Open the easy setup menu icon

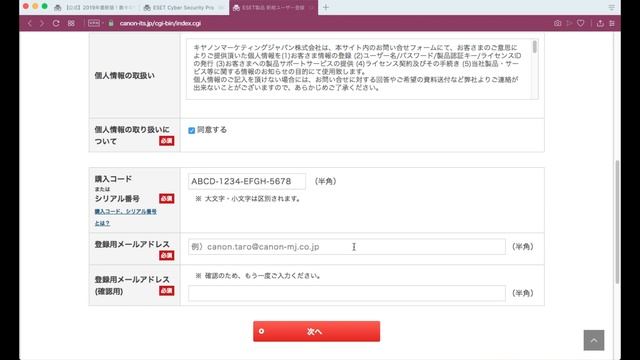[x=612, y=23]
